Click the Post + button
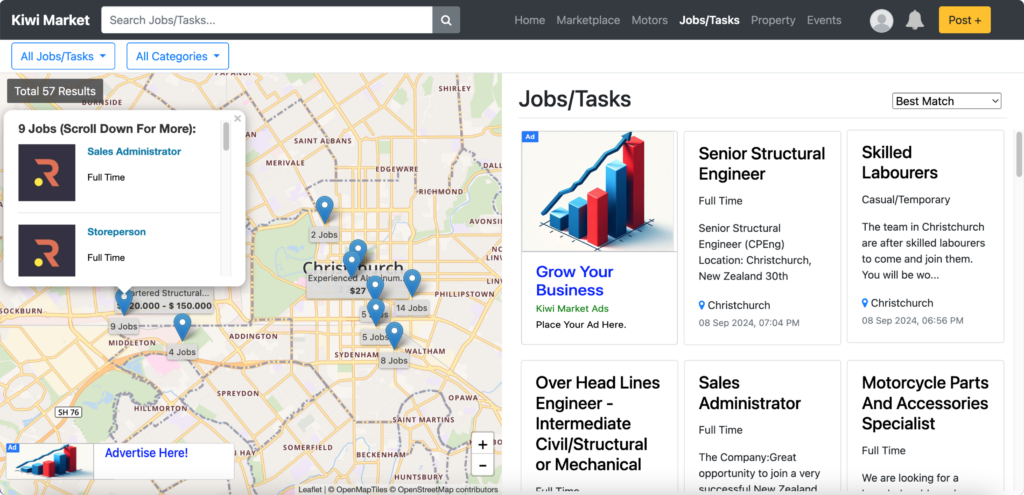 [x=965, y=20]
